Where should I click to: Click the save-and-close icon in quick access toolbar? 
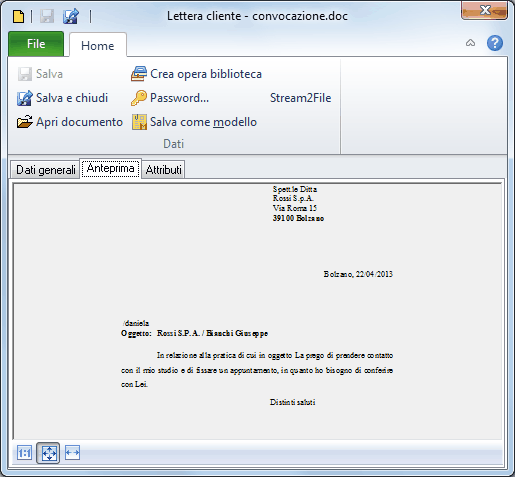tap(71, 16)
